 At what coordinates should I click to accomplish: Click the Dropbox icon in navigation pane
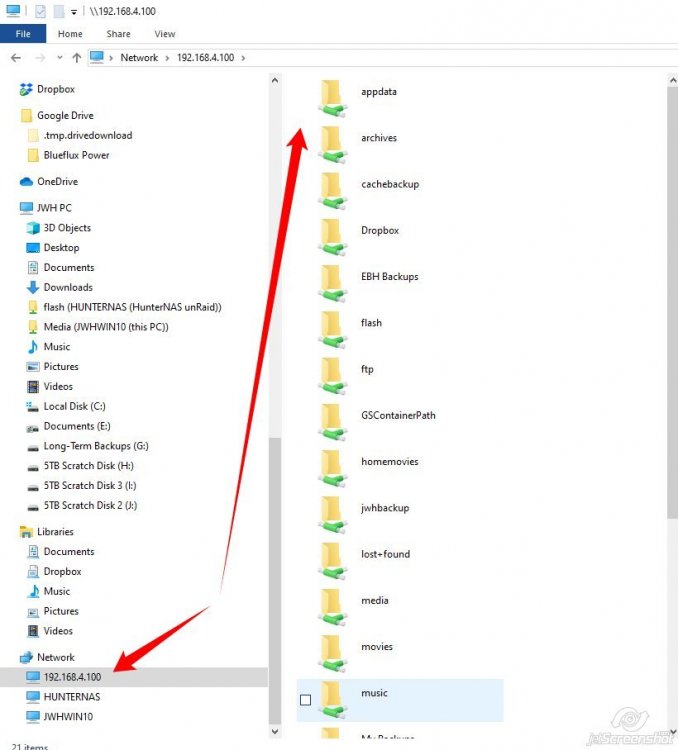coord(26,89)
